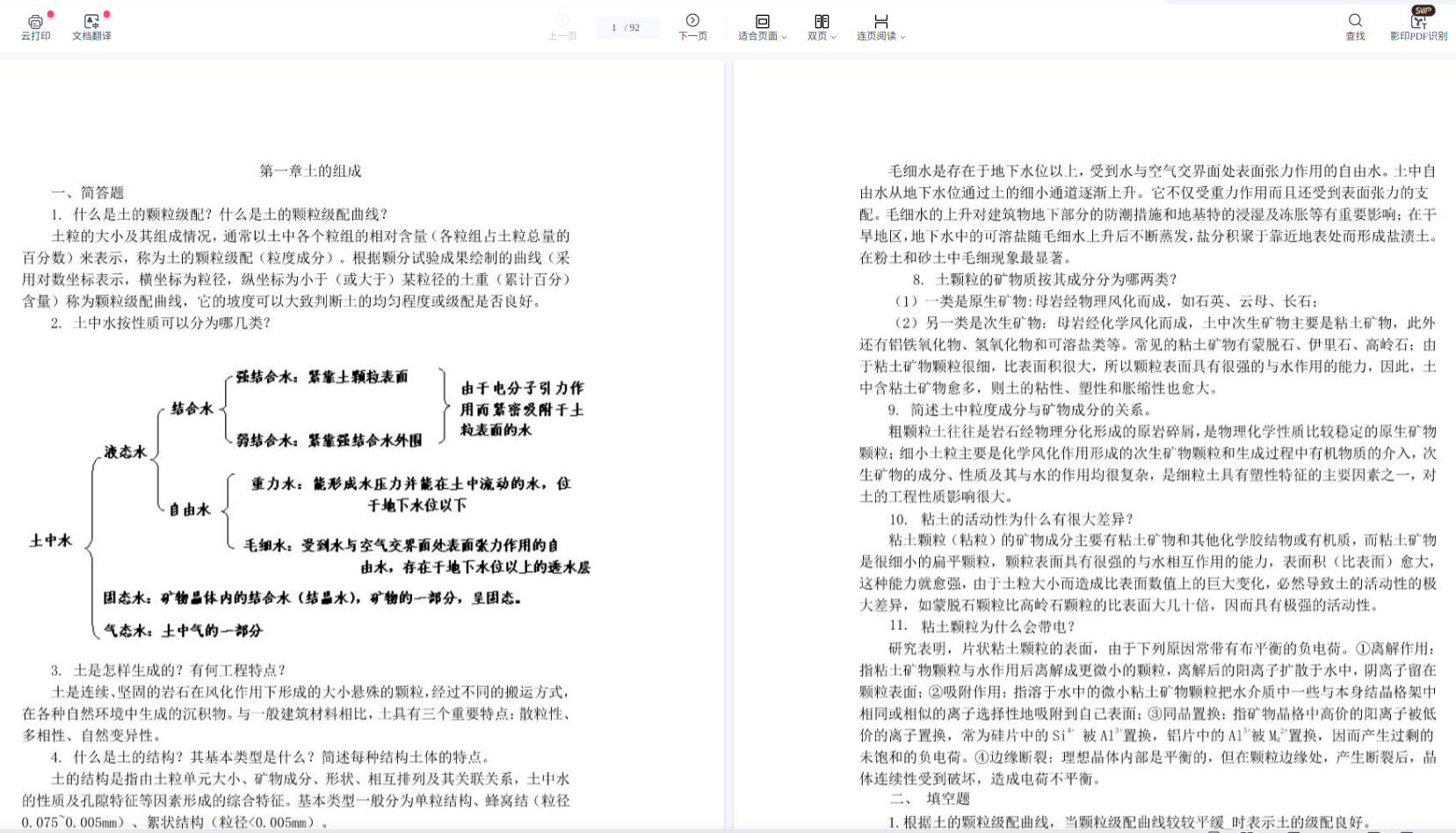1456x833 pixels.
Task: Open the 云打印 cloud print tool
Action: coord(35,27)
